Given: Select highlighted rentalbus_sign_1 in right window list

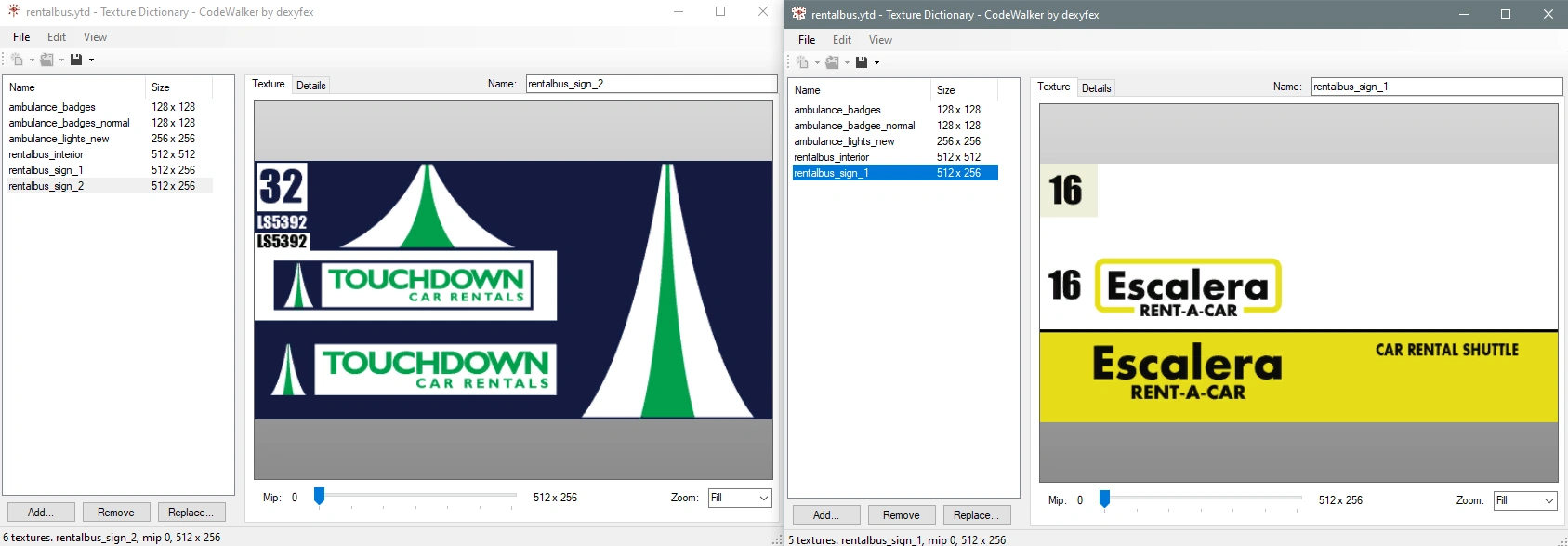Looking at the screenshot, I should coord(894,173).
